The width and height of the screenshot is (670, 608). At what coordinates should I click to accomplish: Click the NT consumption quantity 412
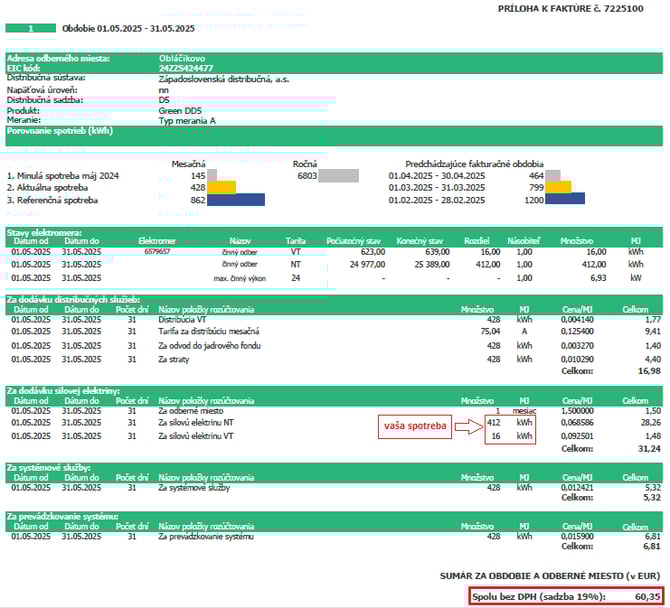[494, 423]
